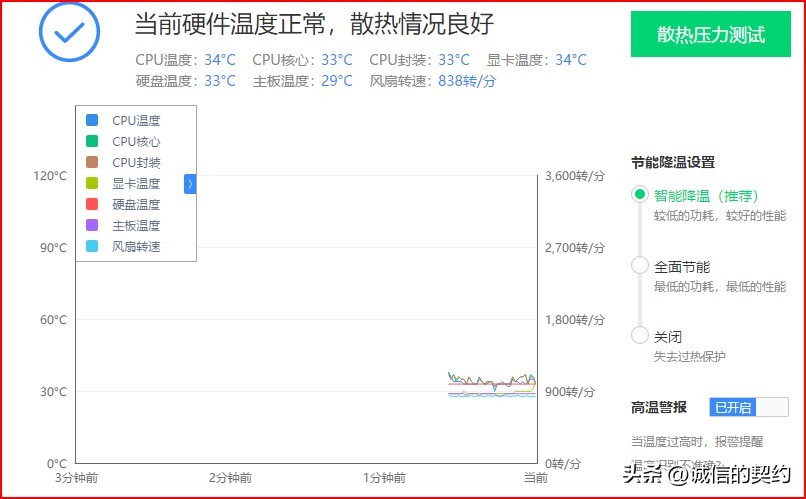Viewport: 806px width, 499px height.
Task: Select 全面节能 power saving mode
Action: pos(639,265)
